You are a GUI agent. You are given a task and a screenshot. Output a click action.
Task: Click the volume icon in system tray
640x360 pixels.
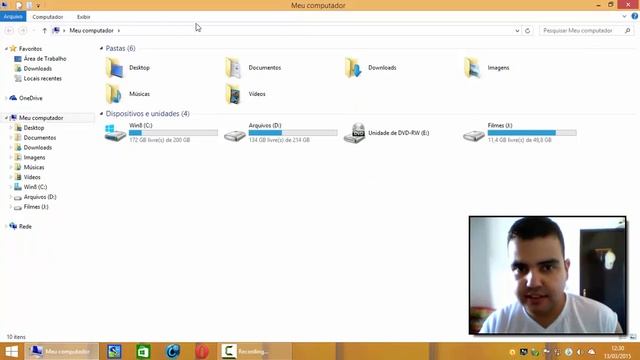[x=579, y=352]
